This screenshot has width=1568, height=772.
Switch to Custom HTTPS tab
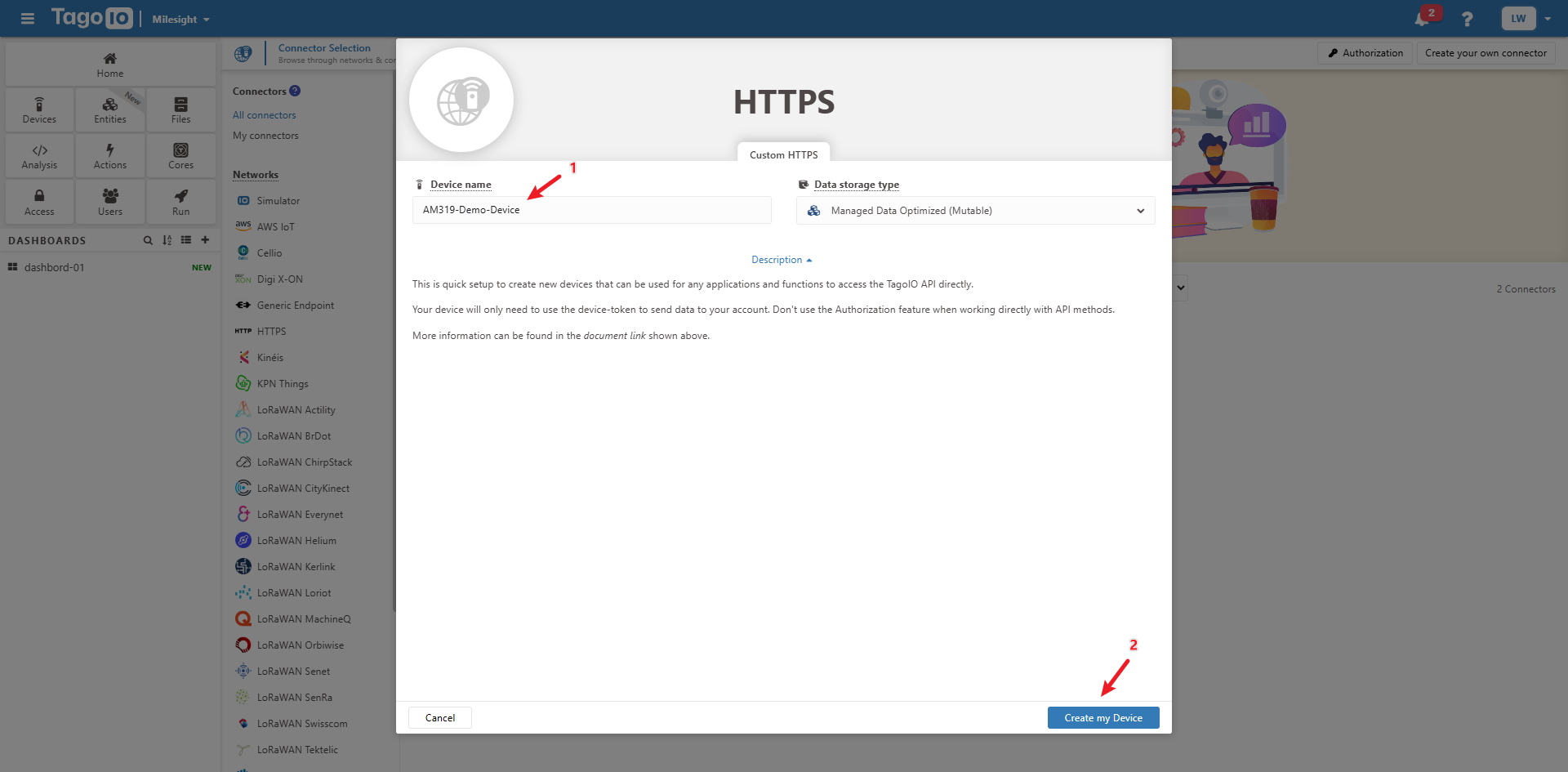(784, 154)
